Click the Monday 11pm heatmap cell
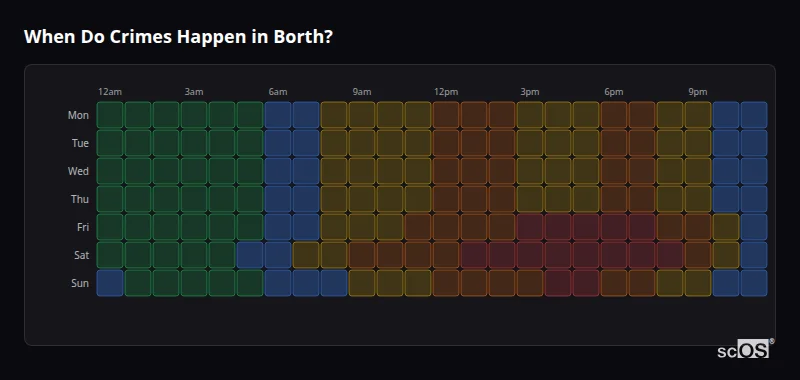 click(x=754, y=115)
